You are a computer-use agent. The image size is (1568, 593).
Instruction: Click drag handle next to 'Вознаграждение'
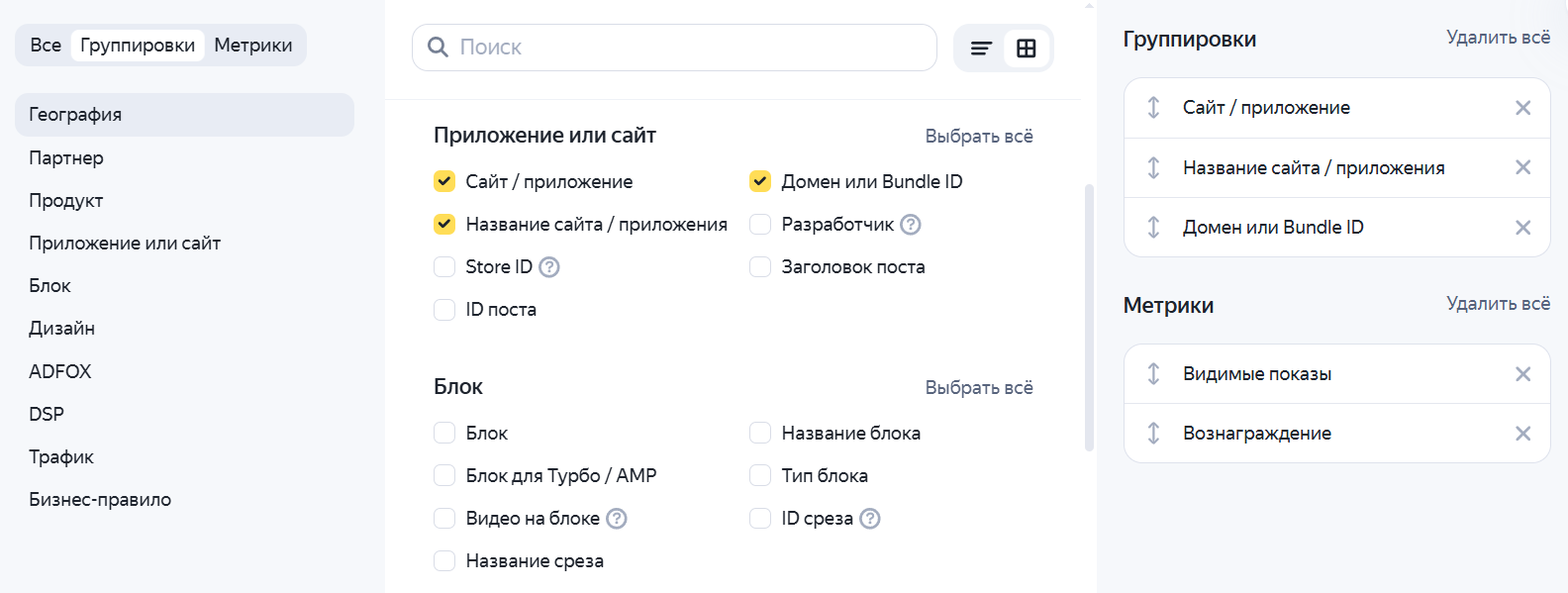pos(1153,434)
